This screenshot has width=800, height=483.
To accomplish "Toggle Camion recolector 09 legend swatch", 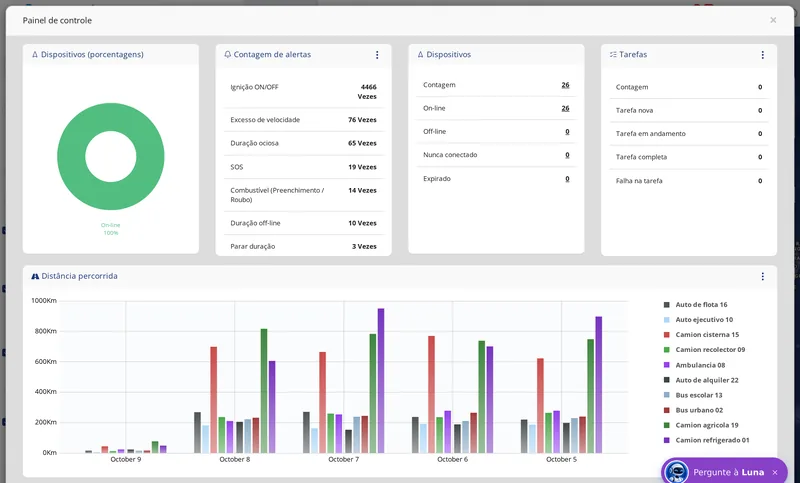I will 666,350.
